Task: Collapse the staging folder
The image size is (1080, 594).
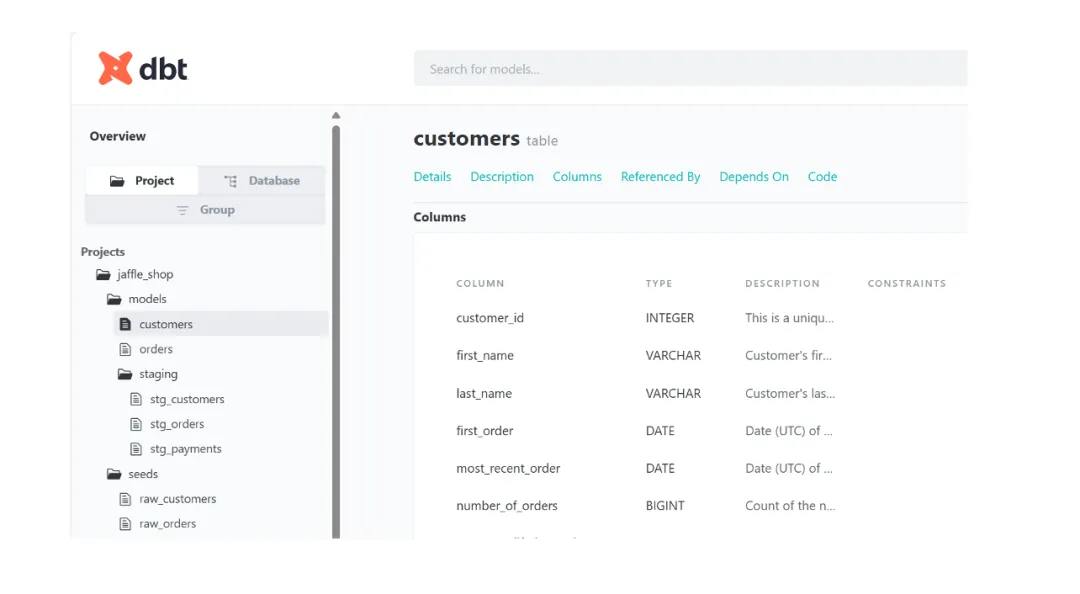Action: tap(125, 374)
